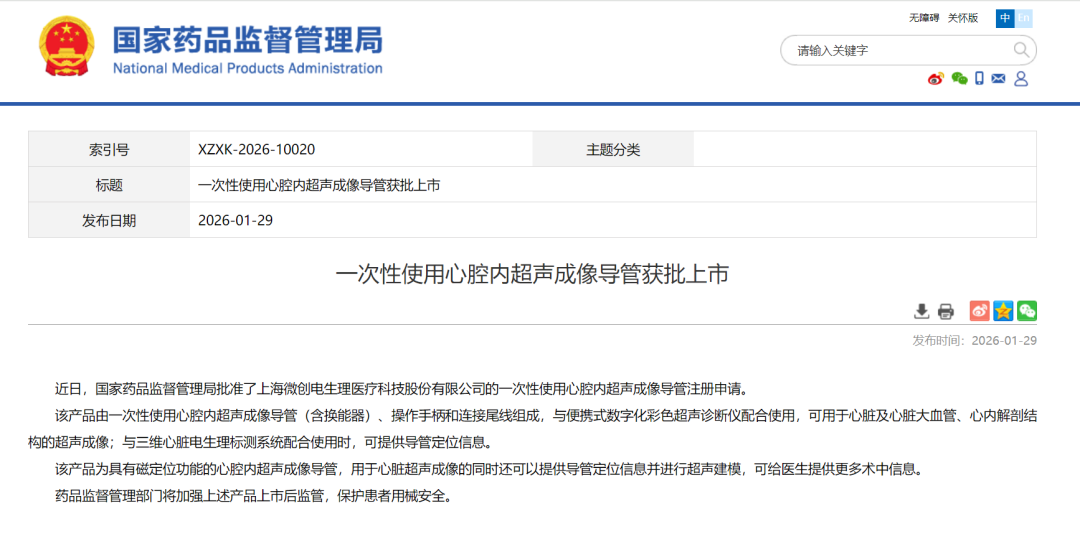The height and width of the screenshot is (534, 1080).
Task: Click the mobile phone icon in header
Action: point(980,79)
